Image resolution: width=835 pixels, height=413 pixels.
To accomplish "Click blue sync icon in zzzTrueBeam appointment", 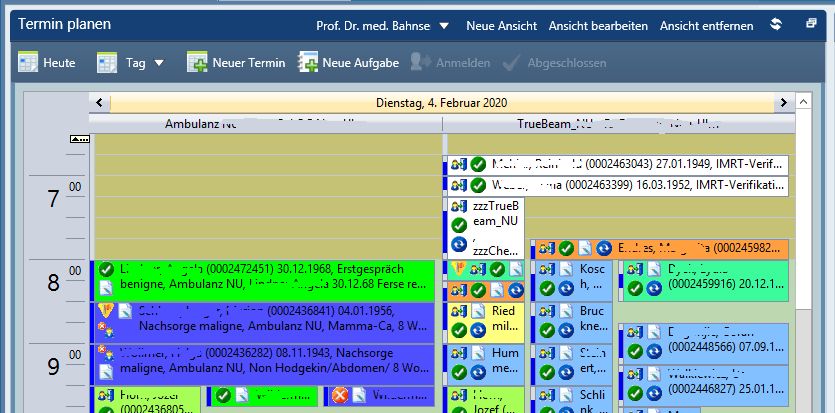I will pos(459,244).
